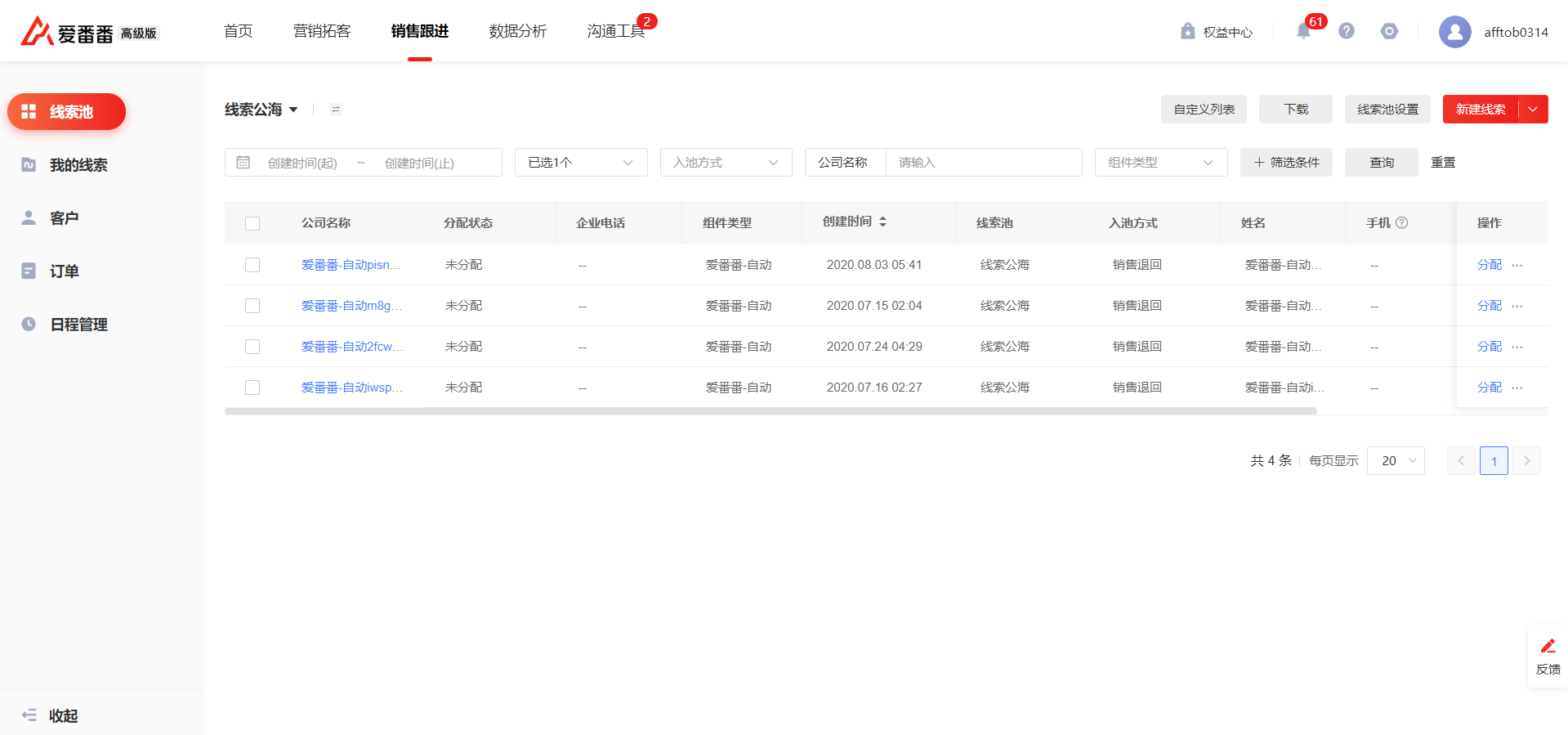Change the 20 per page selector
Screen dimensions: 1568x735
coord(1396,461)
